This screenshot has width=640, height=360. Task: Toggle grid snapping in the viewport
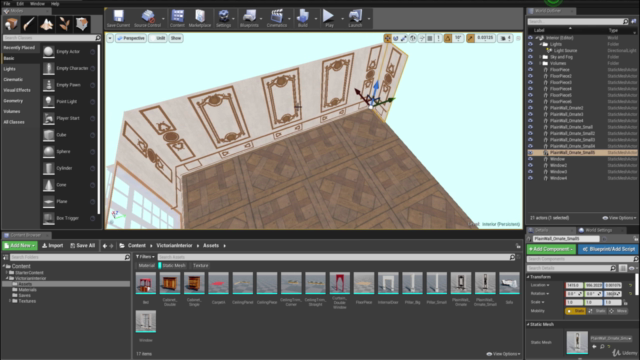pyautogui.click(x=430, y=38)
